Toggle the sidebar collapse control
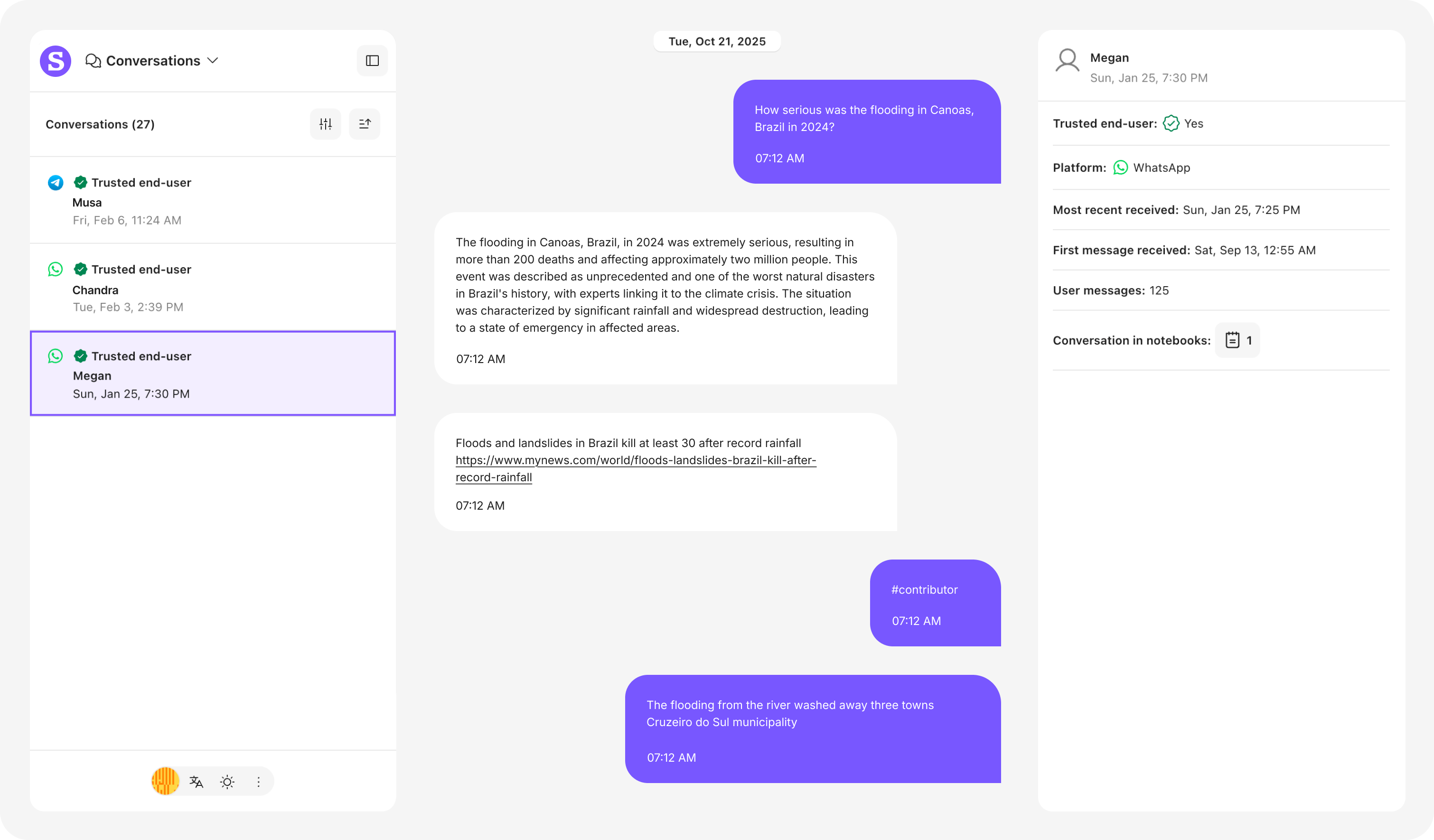 tap(372, 60)
